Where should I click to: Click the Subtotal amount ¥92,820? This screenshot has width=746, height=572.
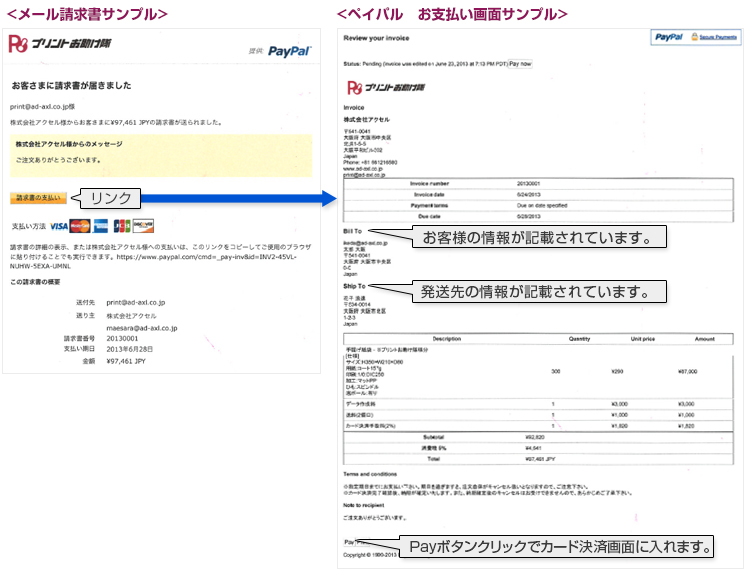[x=535, y=437]
